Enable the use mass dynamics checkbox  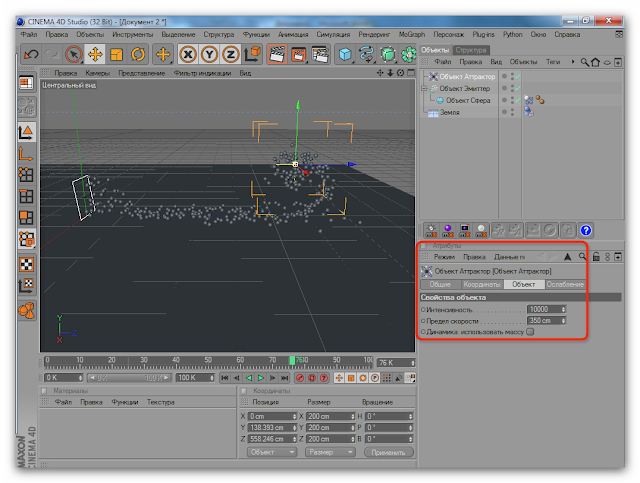click(530, 332)
